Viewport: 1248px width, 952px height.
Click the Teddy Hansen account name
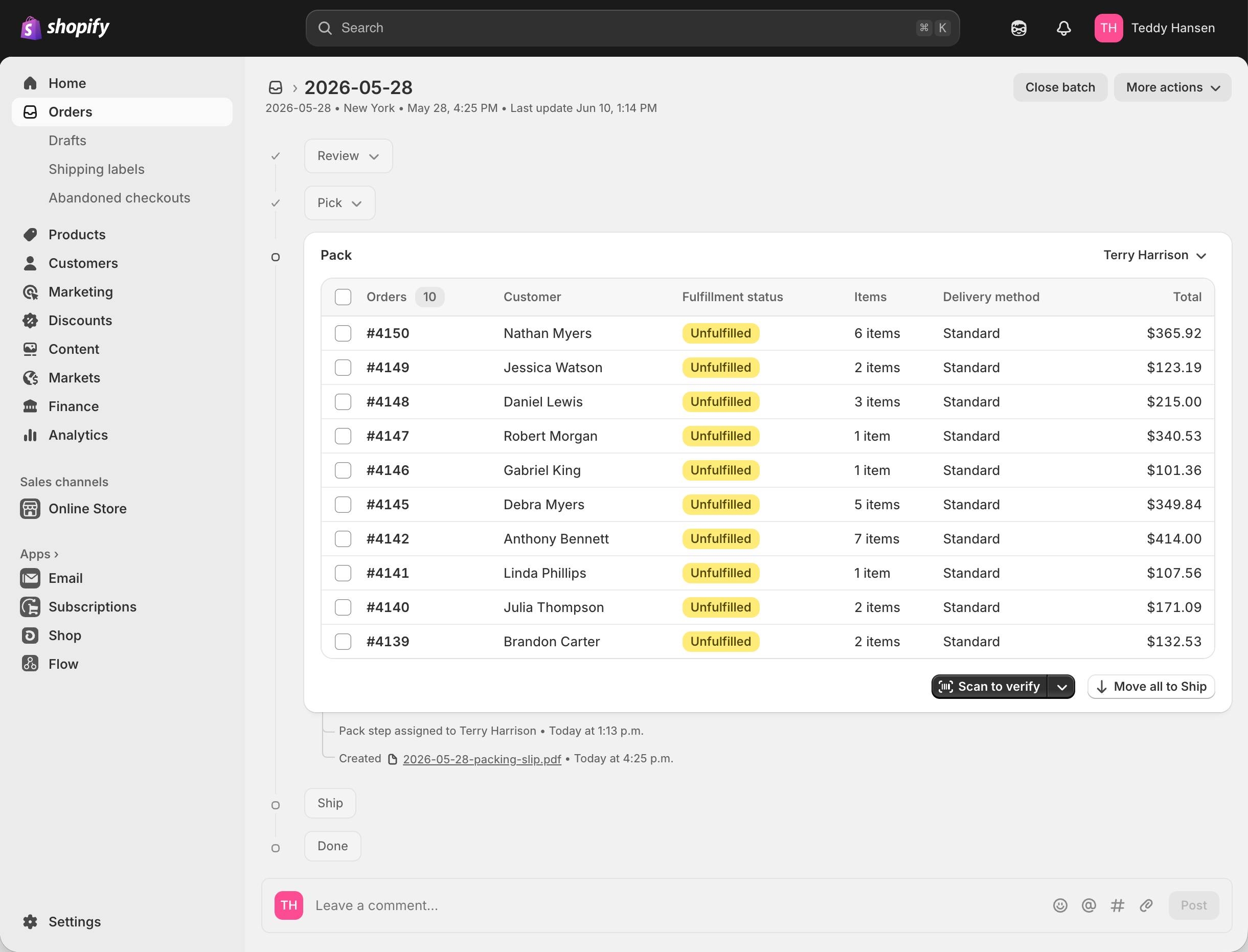click(x=1173, y=28)
